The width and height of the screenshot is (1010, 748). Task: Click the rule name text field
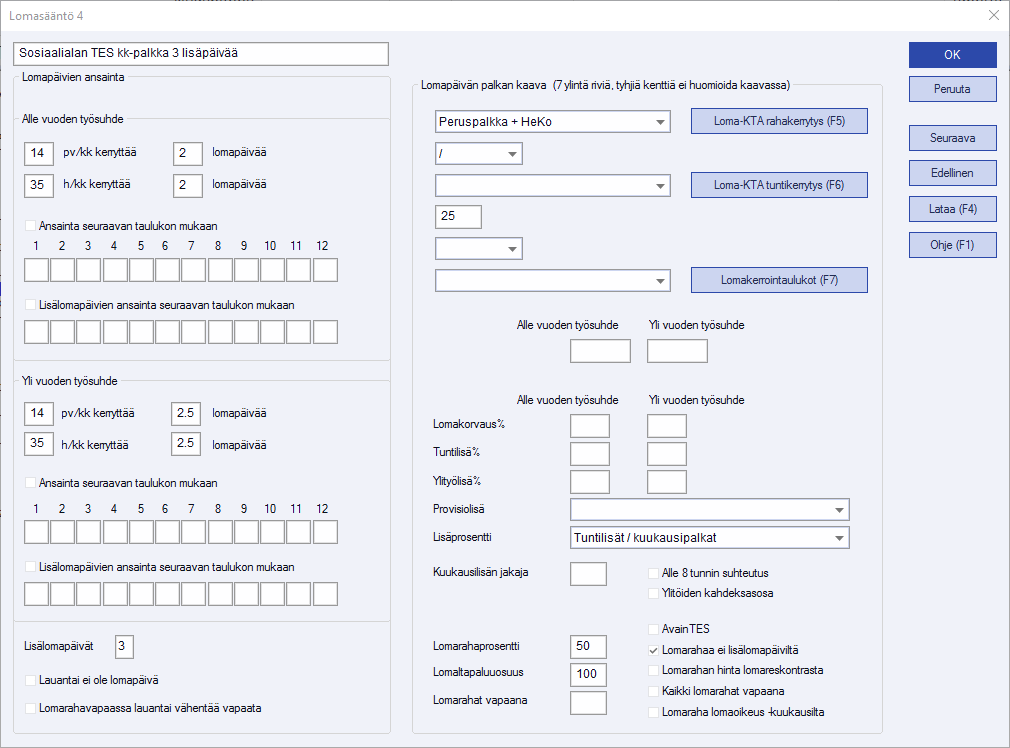[200, 54]
